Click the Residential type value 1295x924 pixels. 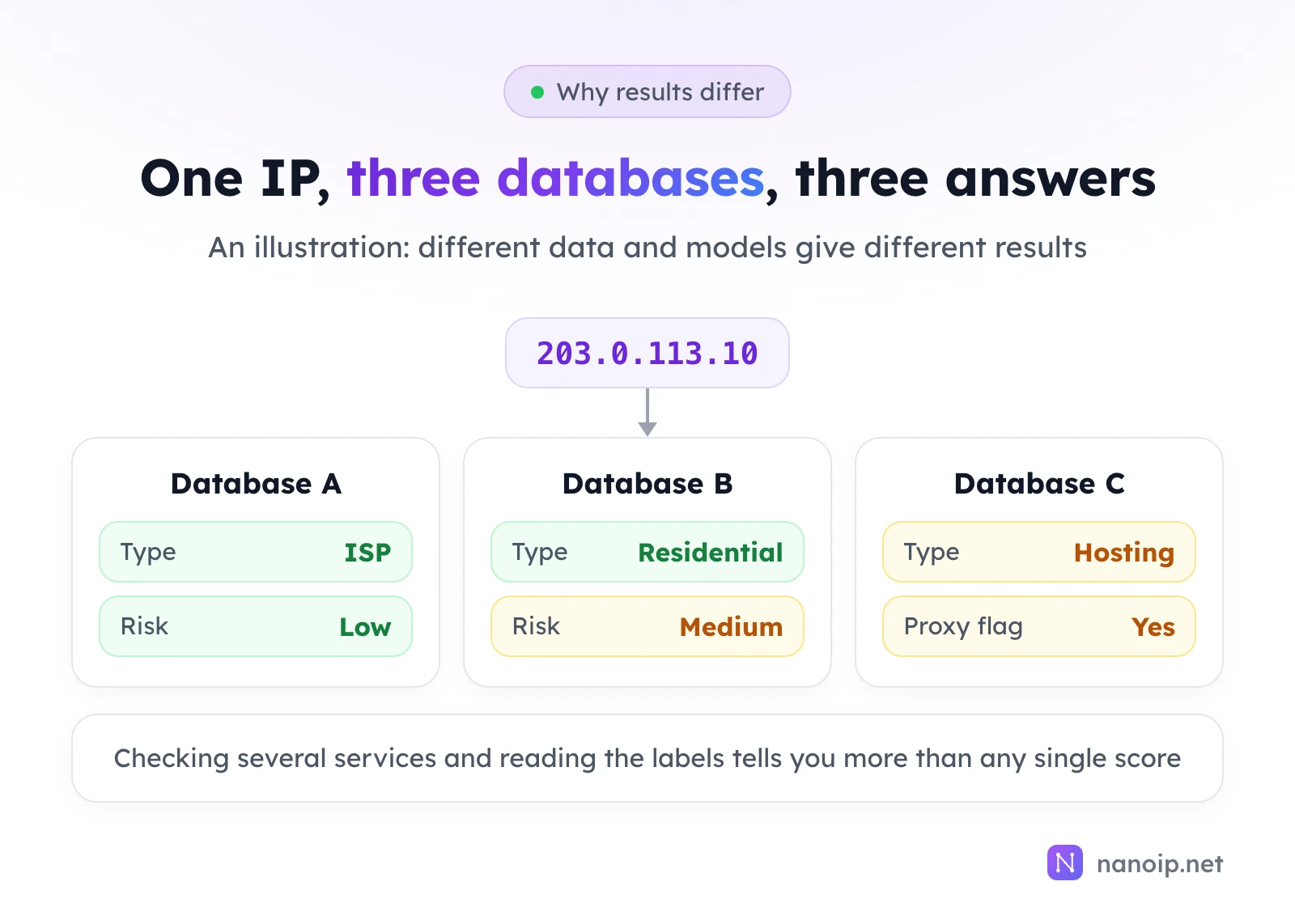(x=711, y=553)
